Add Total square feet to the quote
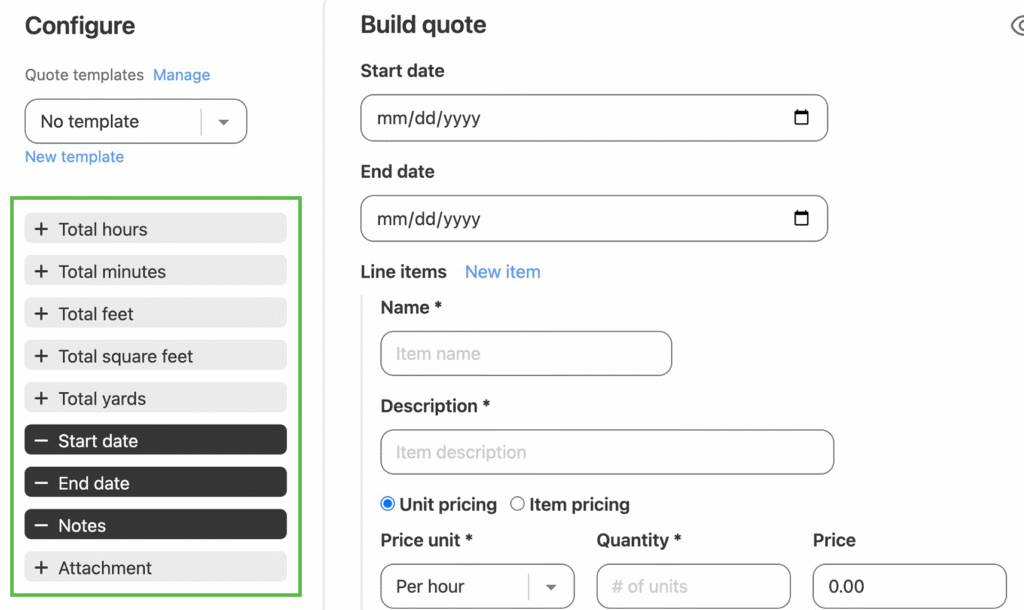 (x=41, y=356)
